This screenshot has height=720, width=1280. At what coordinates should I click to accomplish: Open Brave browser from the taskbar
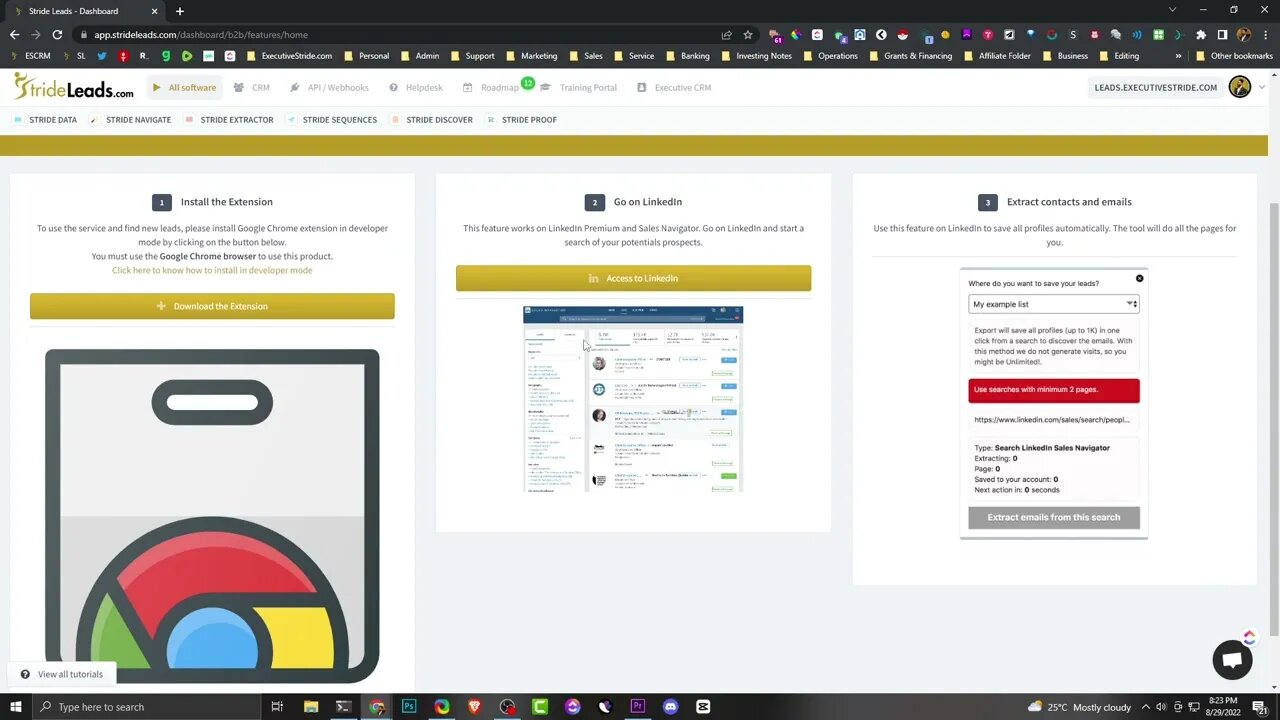(x=474, y=707)
